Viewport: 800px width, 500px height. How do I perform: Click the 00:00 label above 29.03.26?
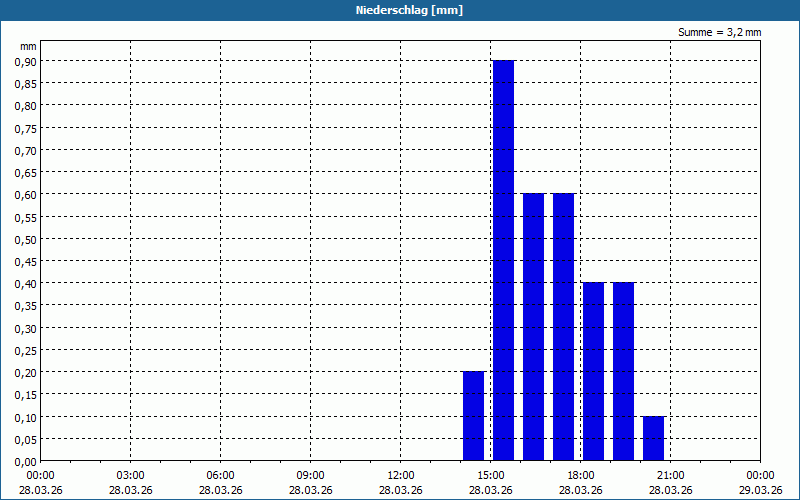point(760,476)
